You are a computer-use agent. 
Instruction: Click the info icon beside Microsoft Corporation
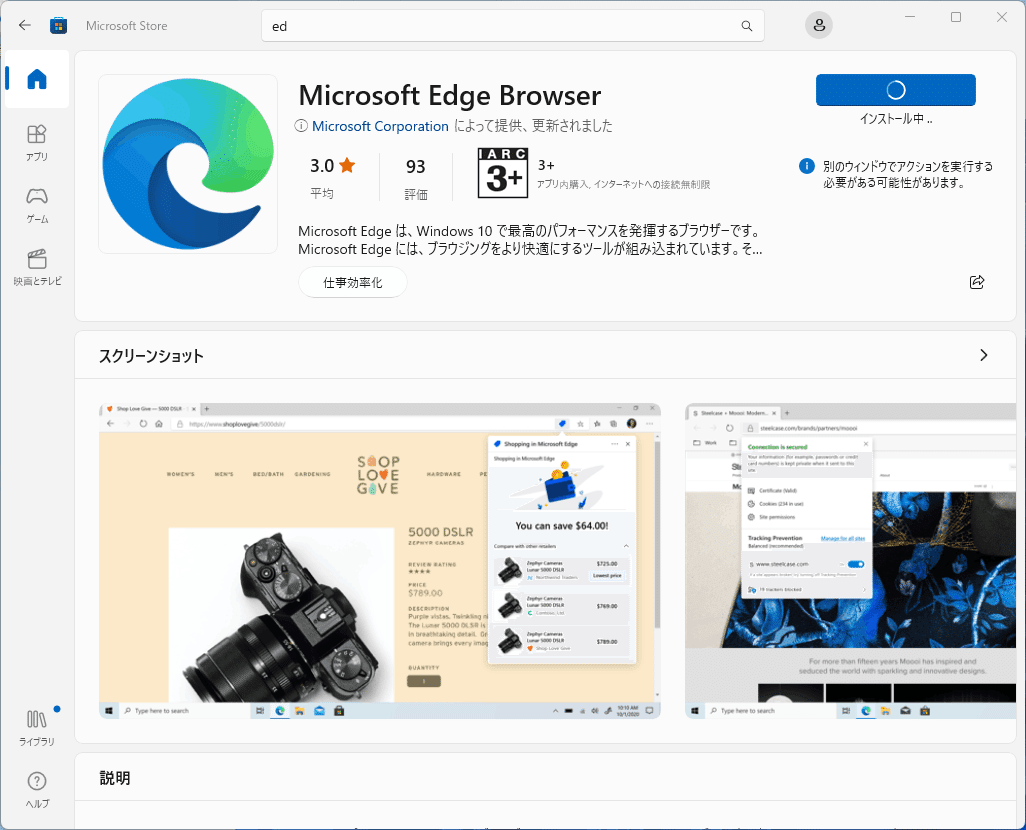coord(301,126)
